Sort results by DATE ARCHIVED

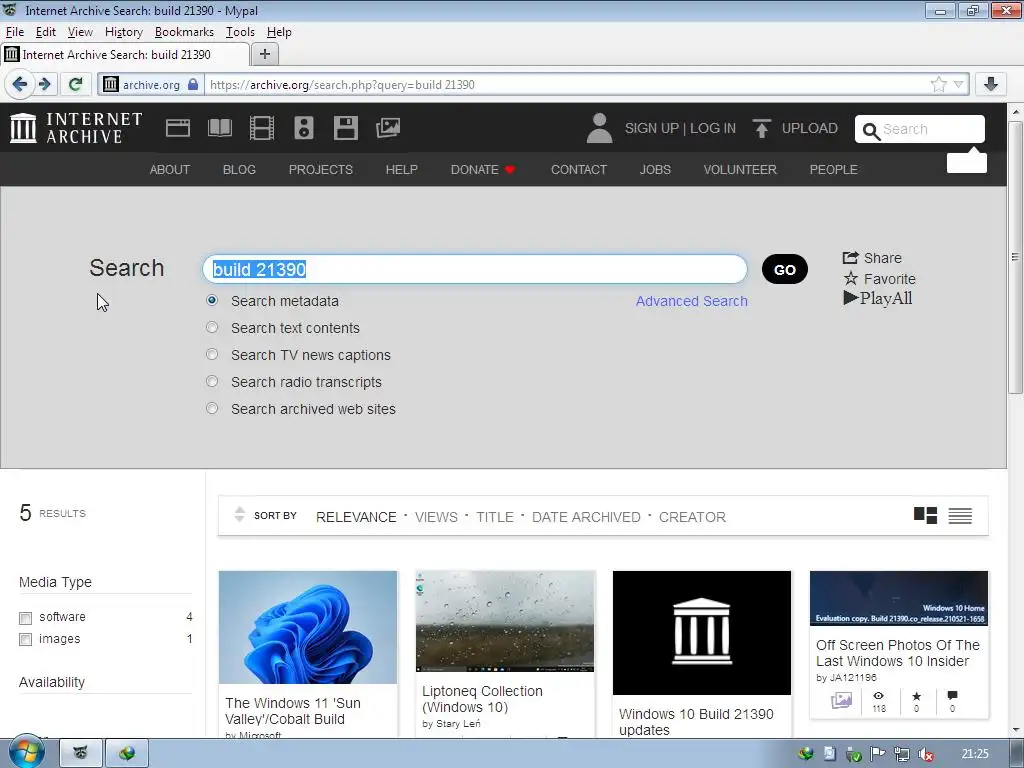586,517
